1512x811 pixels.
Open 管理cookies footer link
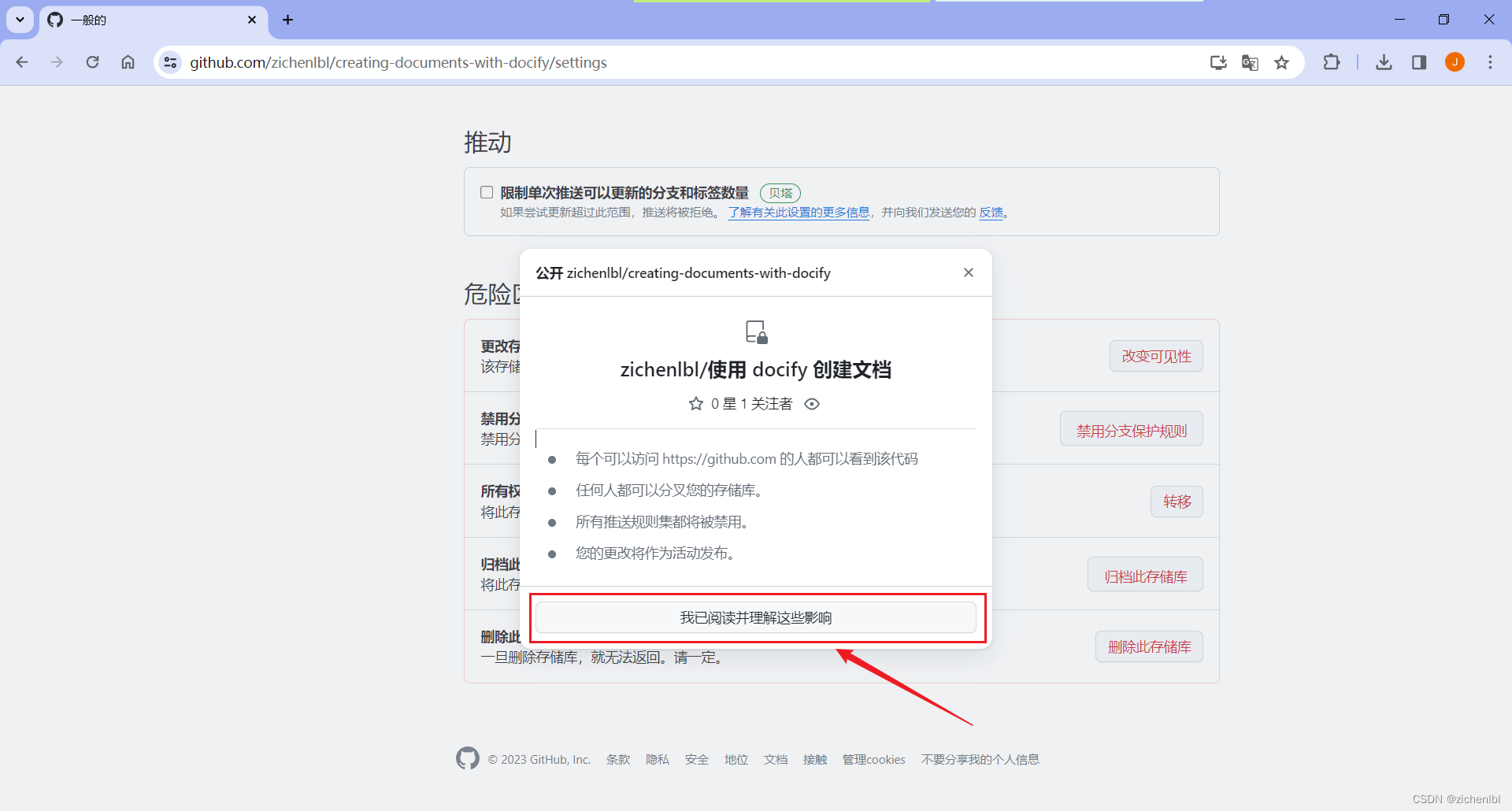[x=874, y=760]
